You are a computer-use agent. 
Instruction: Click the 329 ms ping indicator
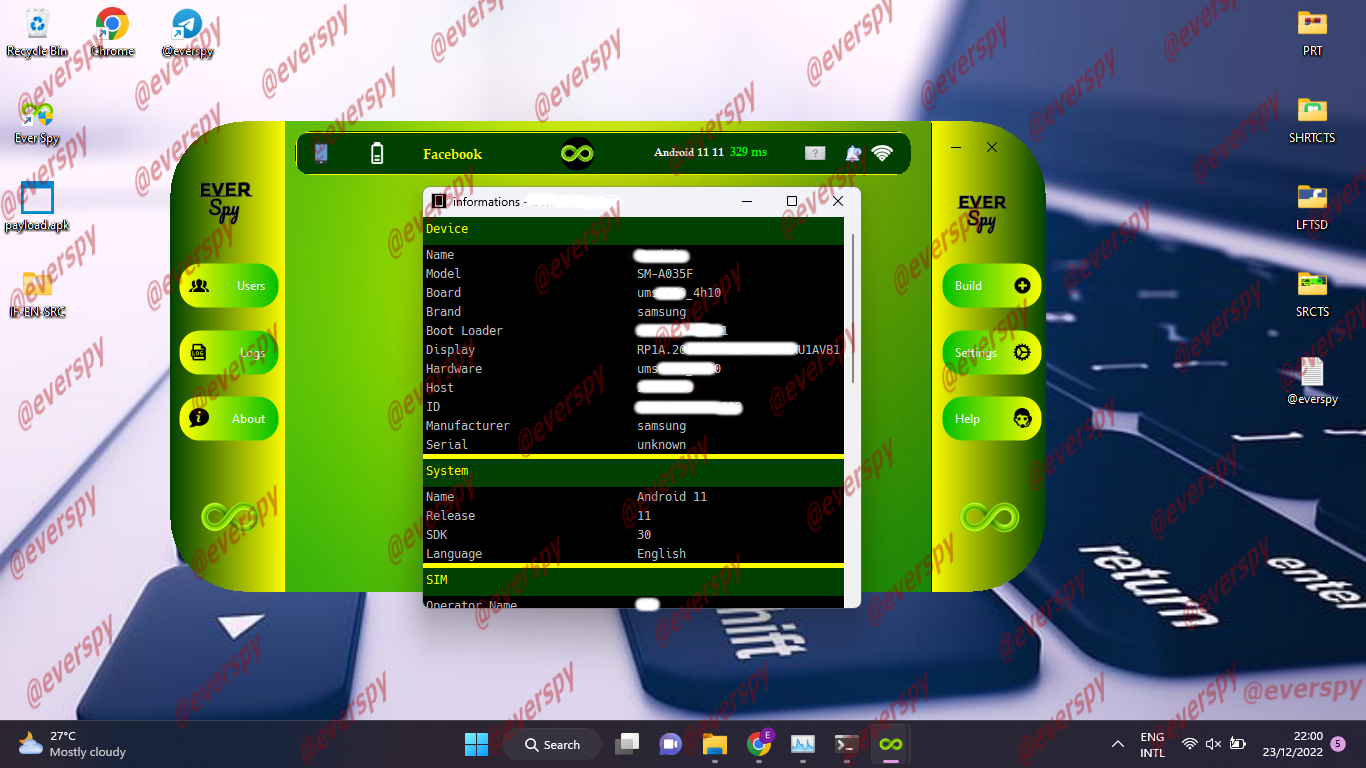click(746, 152)
